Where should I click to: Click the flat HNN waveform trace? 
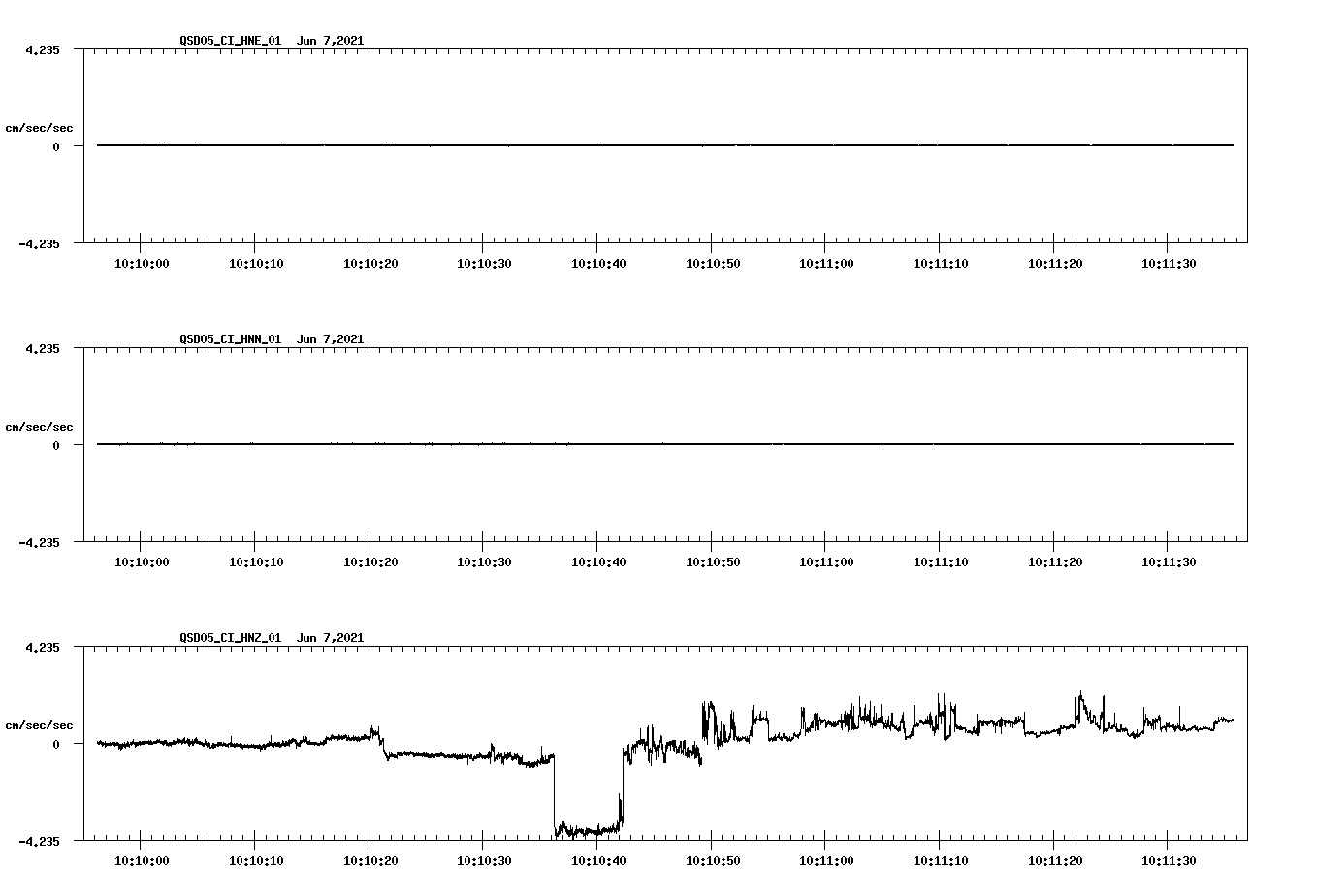click(665, 444)
